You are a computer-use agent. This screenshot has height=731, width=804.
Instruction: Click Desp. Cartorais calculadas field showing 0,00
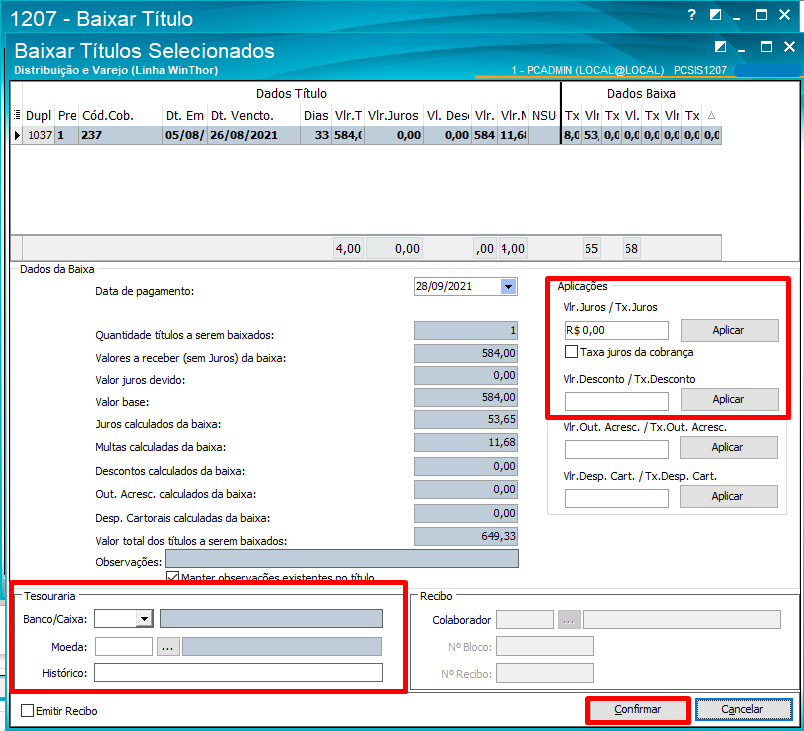466,513
